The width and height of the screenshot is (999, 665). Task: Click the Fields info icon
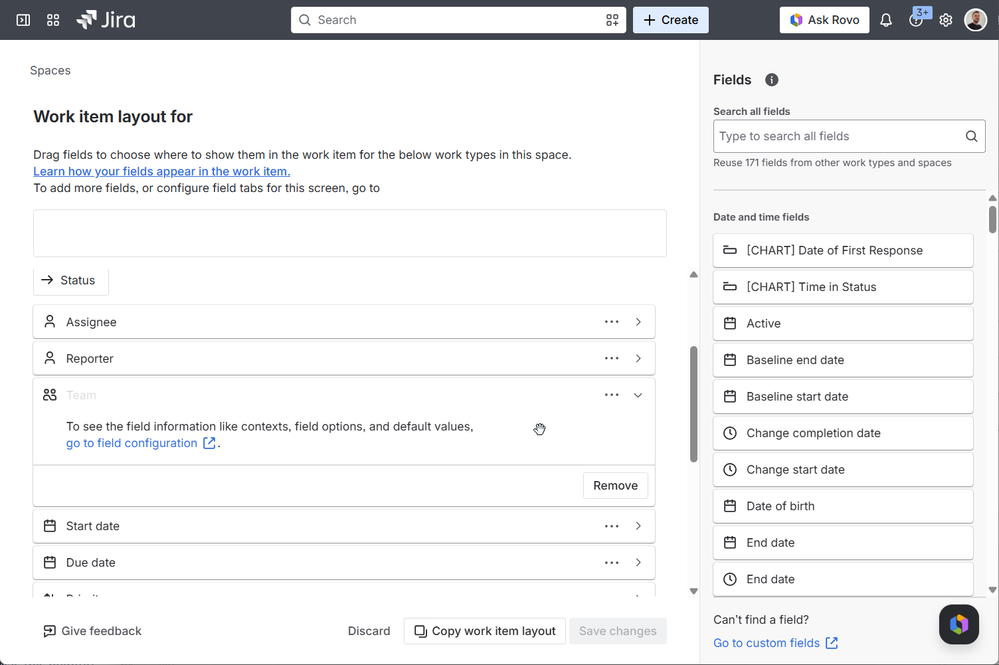coord(772,80)
